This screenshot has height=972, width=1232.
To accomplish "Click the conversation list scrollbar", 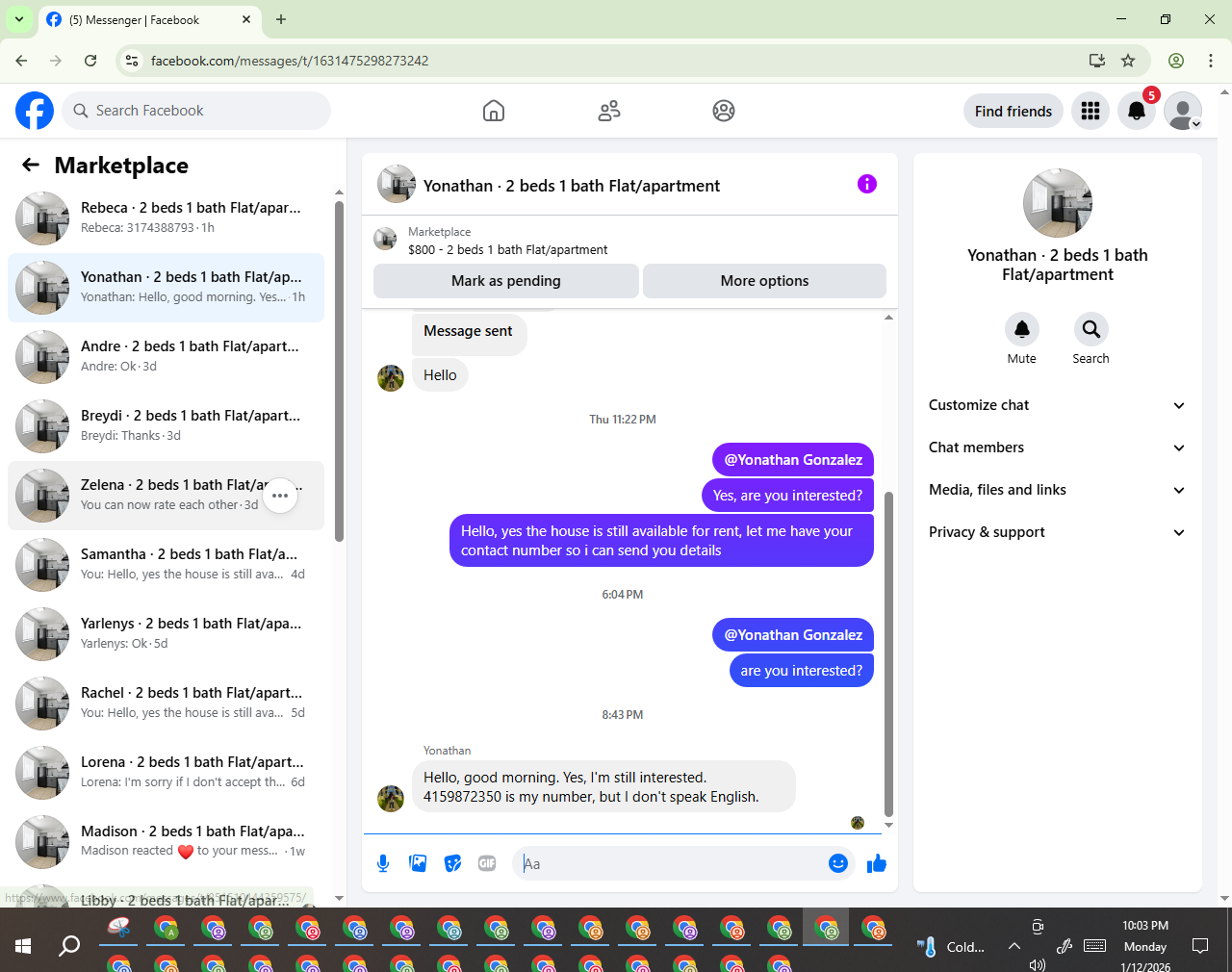I will tap(339, 371).
